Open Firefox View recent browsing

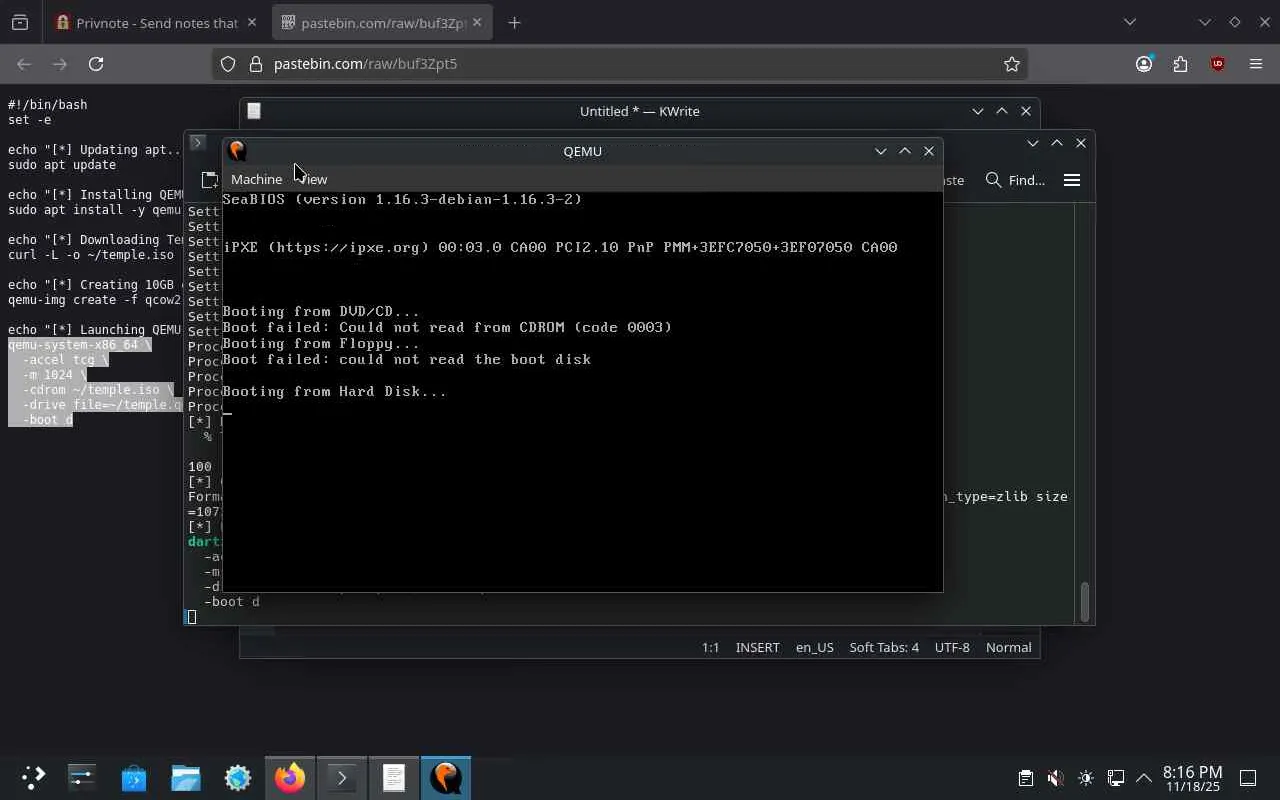point(20,22)
